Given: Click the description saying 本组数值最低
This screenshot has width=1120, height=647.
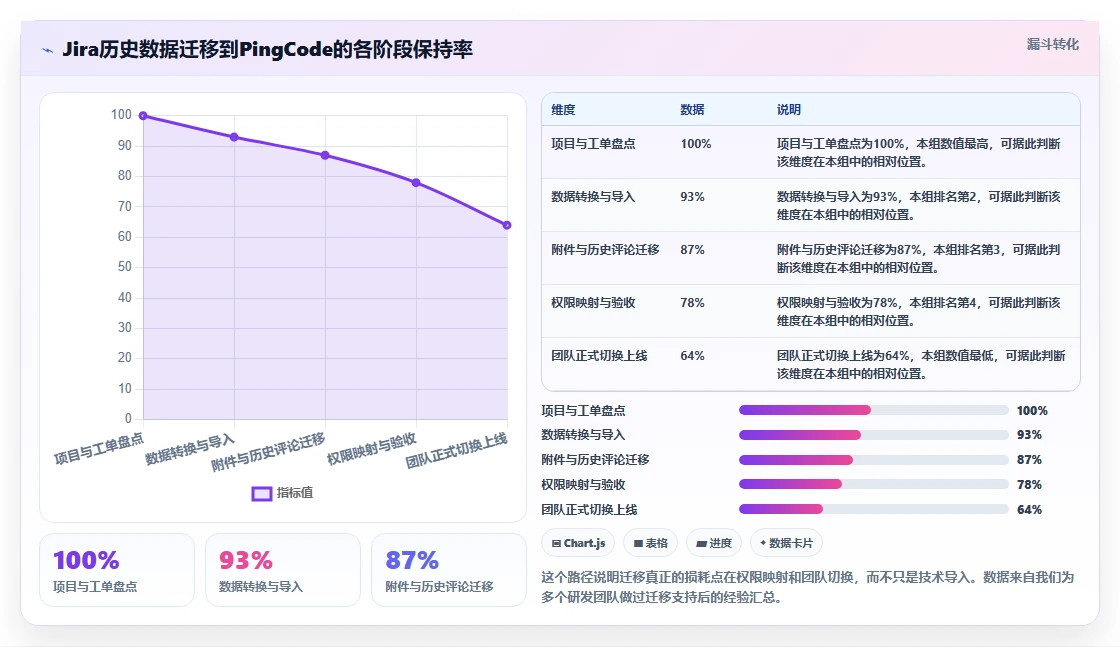Looking at the screenshot, I should click(921, 365).
